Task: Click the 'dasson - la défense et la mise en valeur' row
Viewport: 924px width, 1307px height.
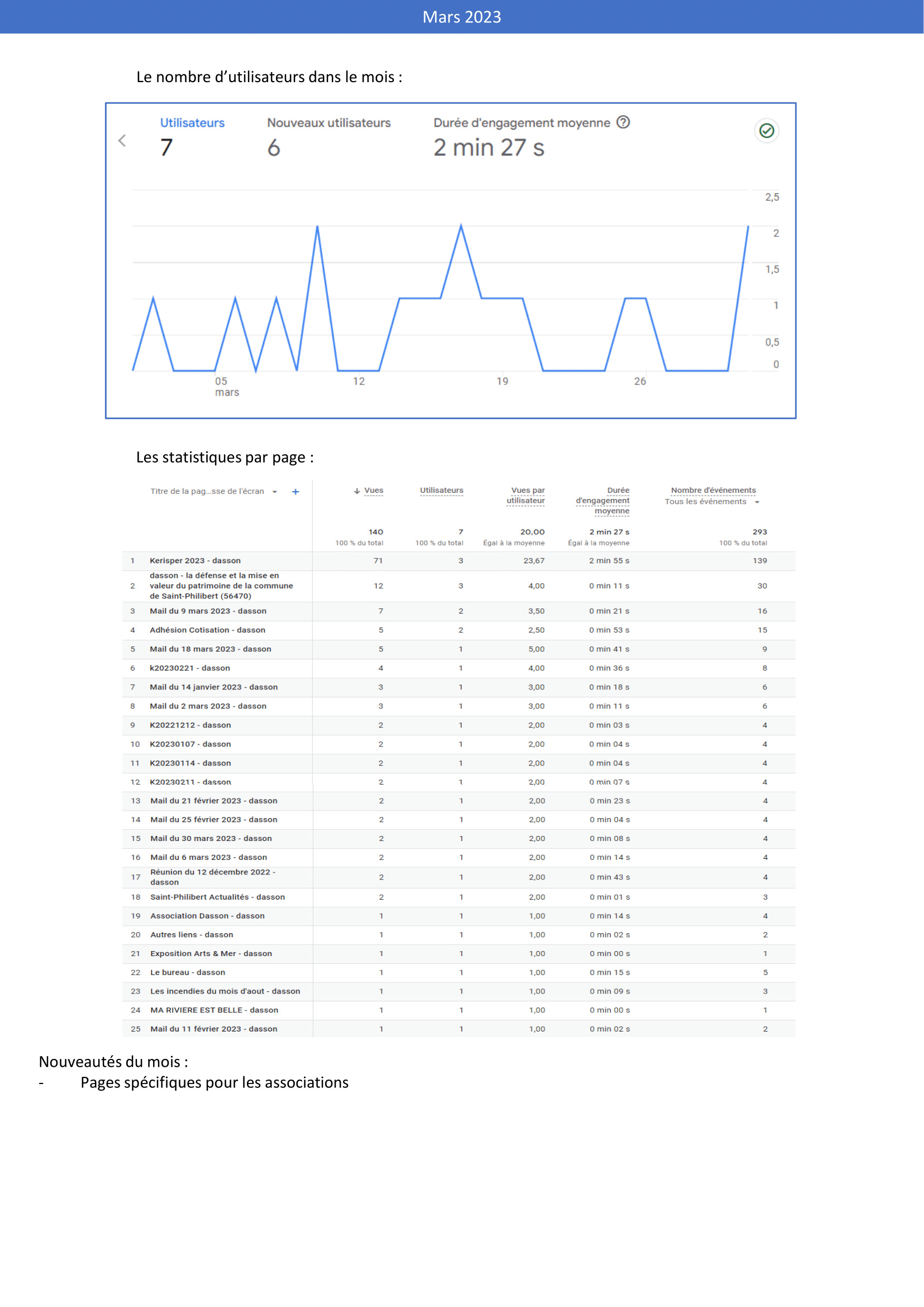Action: coord(459,586)
